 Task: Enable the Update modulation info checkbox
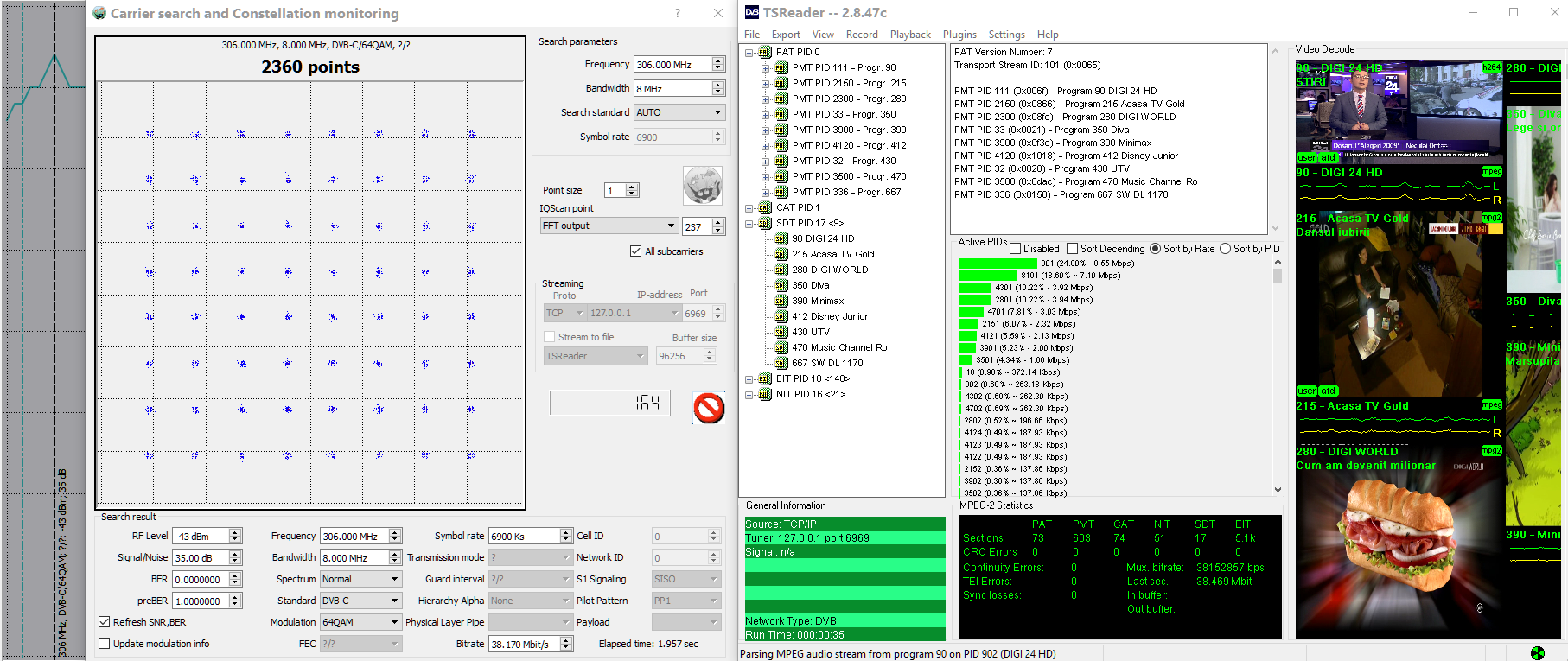point(105,644)
